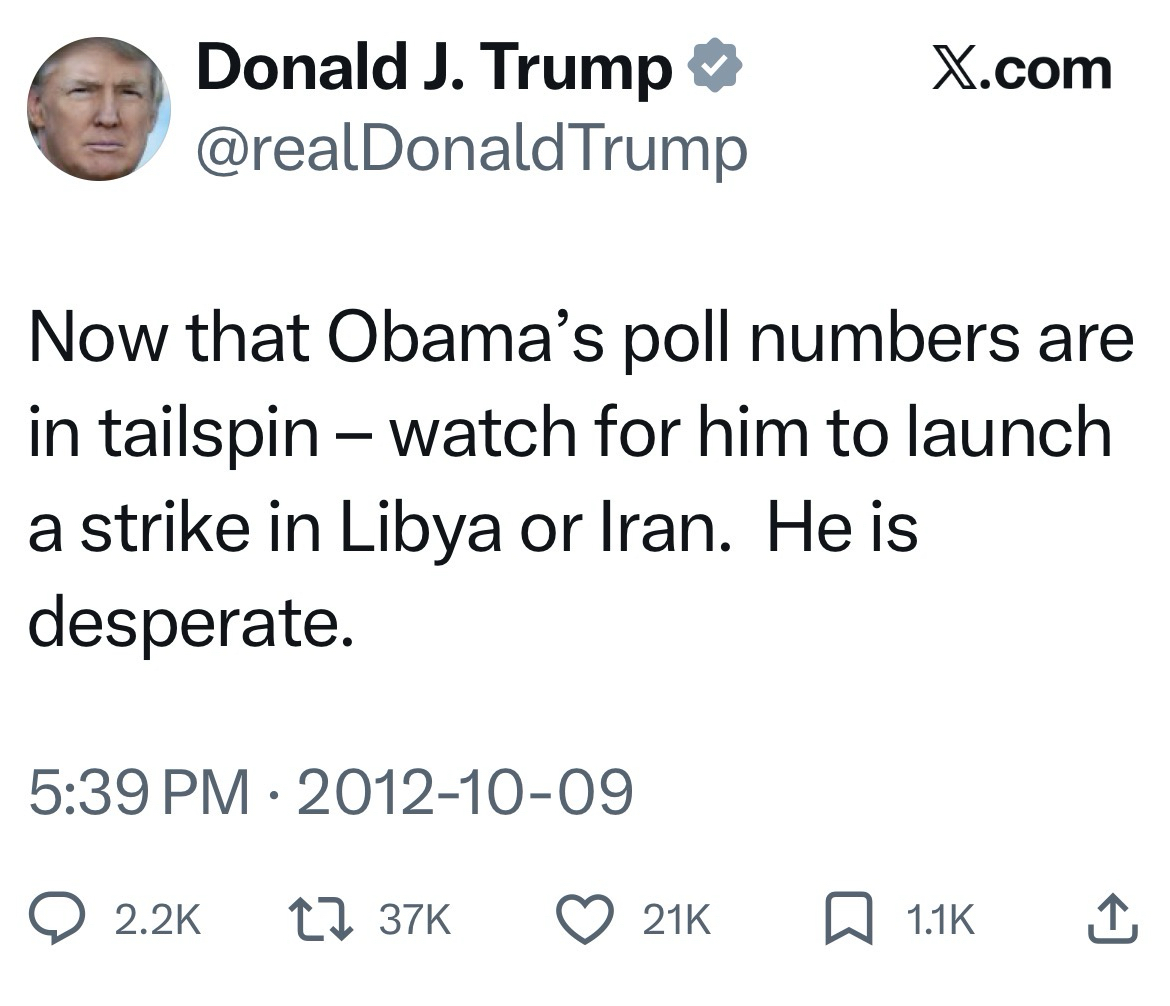This screenshot has height=1006, width=1170.
Task: Click the words "Libya or Iran" in the post
Action: click(x=532, y=527)
